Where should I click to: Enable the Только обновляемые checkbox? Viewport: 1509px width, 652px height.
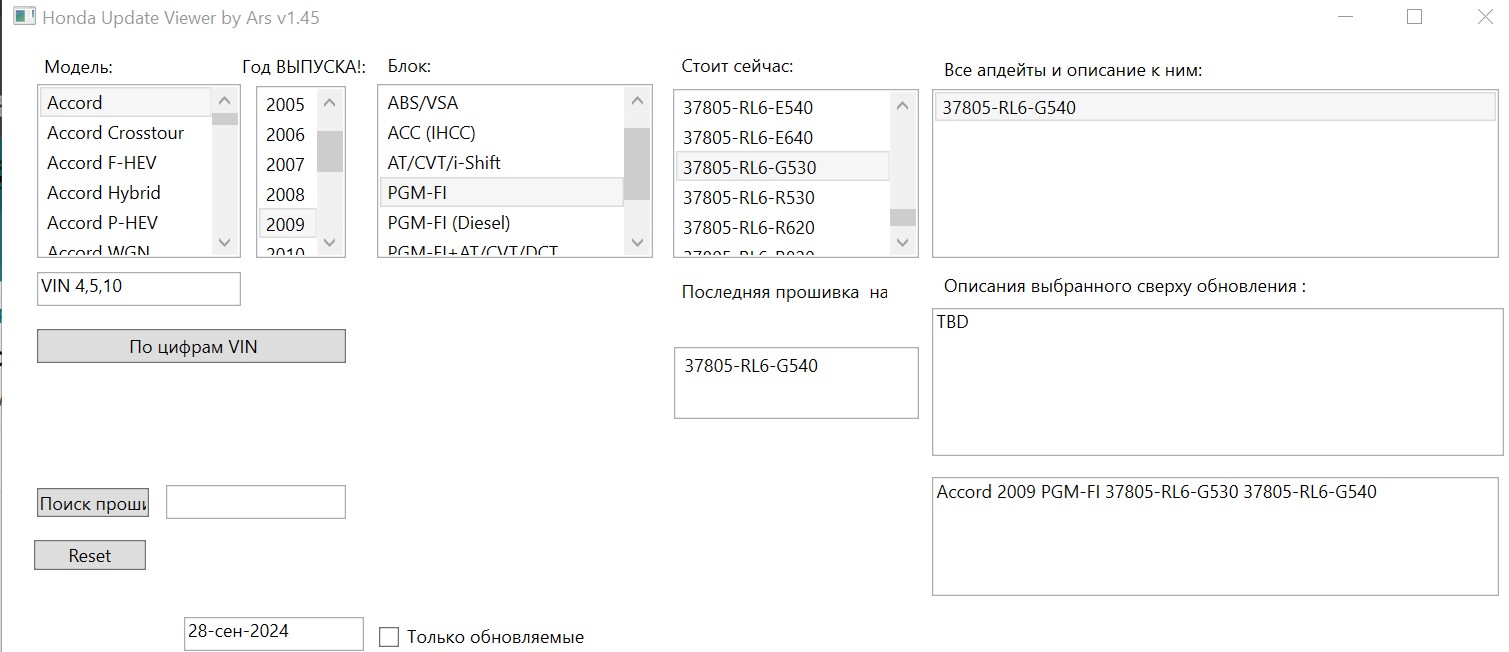390,637
